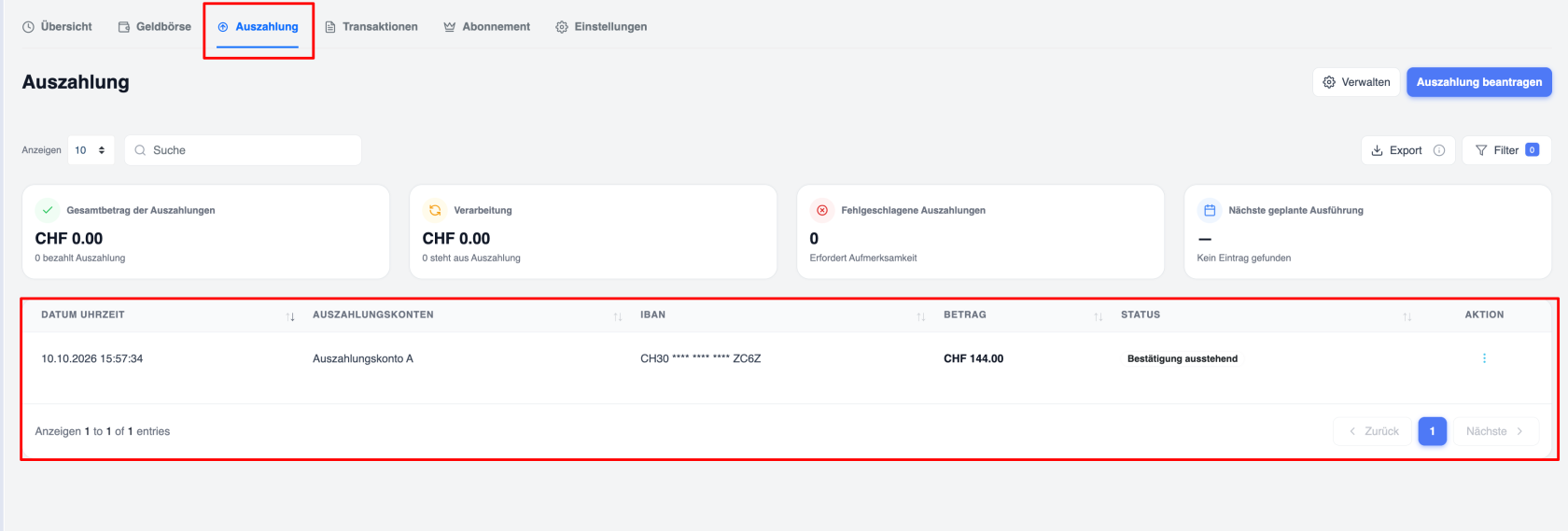Click the Gesamtbetrag der Auszahlungen card title
The image size is (1568, 531).
pos(141,210)
